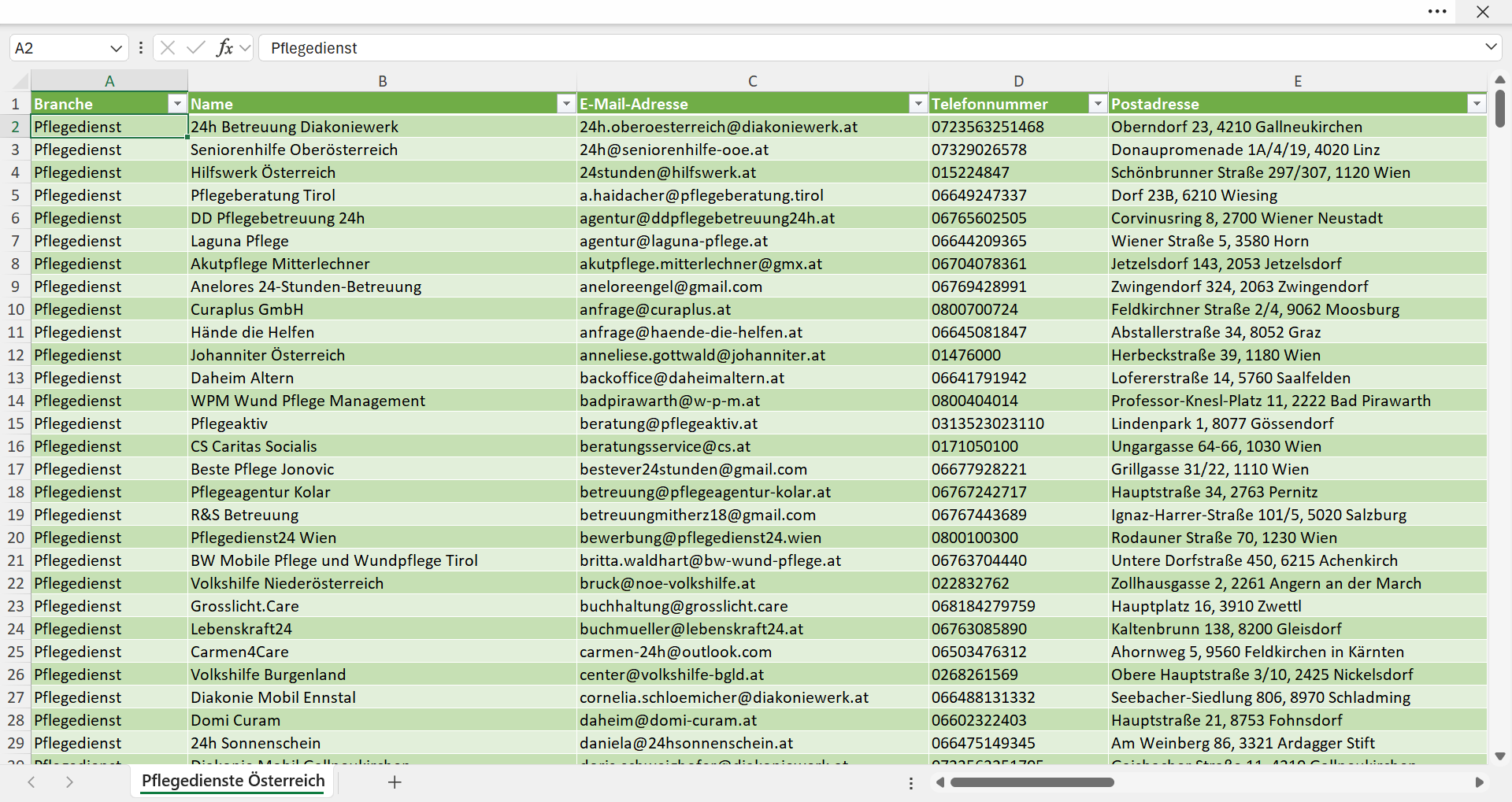Select cell 'daniela@24hsonnenschein.at'

coord(753,743)
